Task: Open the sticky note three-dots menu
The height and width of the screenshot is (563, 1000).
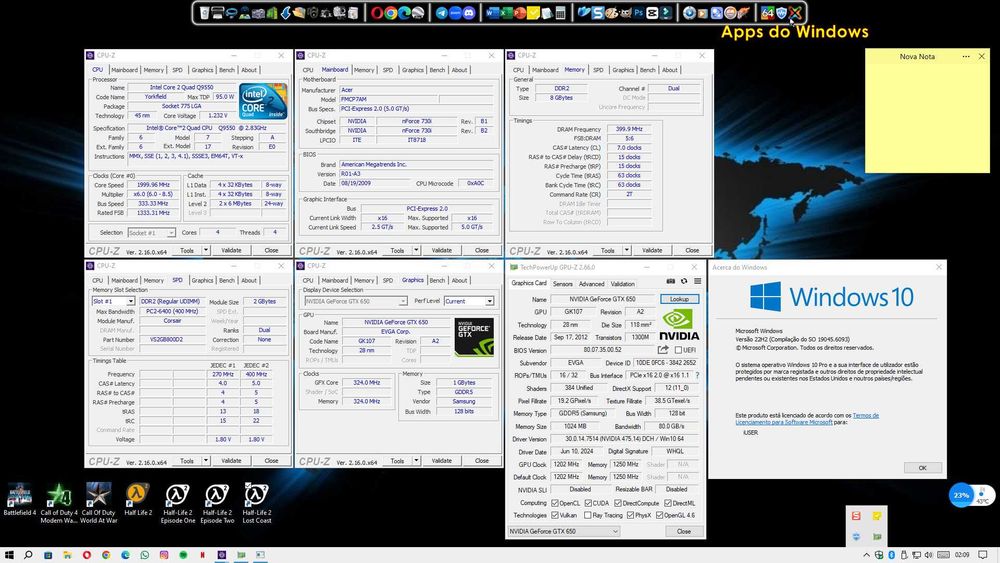Action: [966, 56]
